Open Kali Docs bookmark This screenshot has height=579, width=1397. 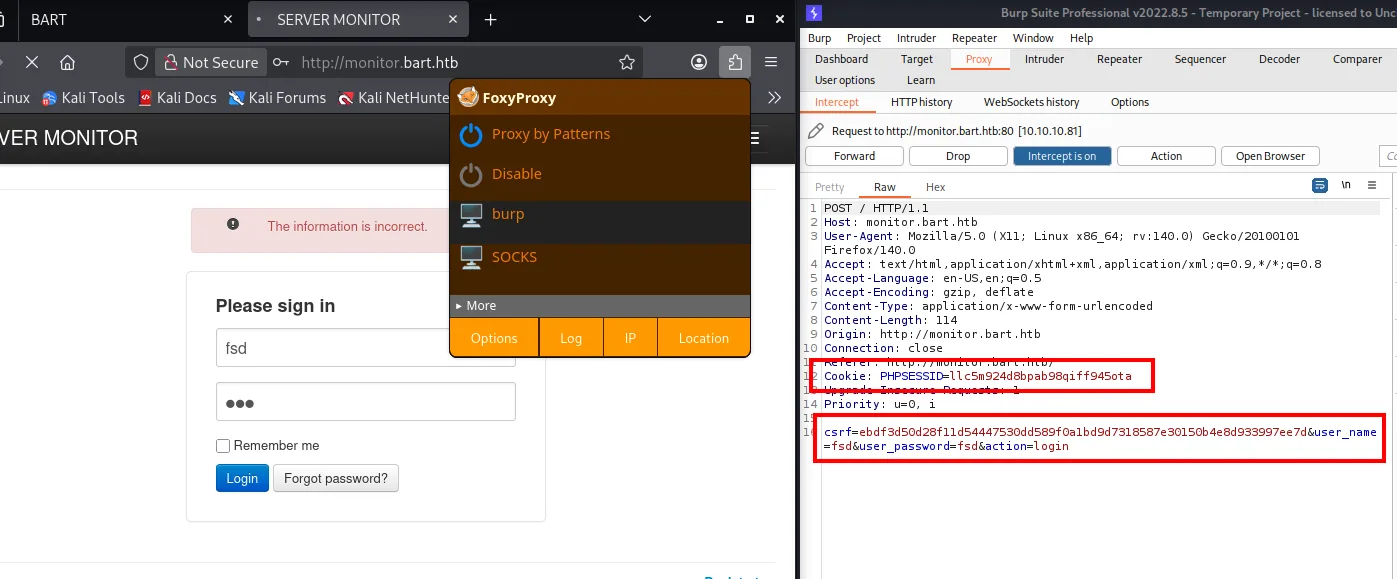pos(177,98)
